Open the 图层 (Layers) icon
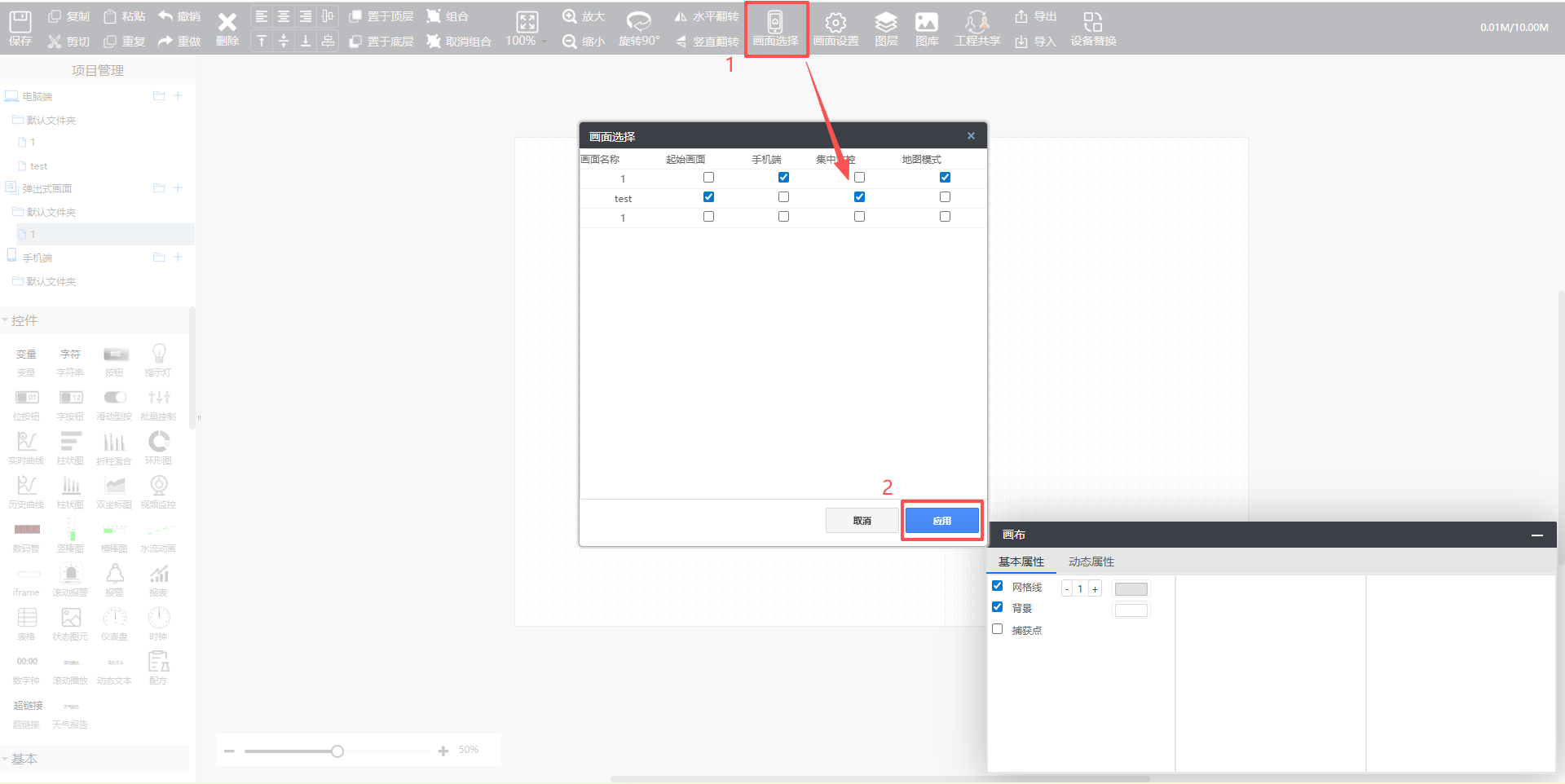The width and height of the screenshot is (1565, 784). pyautogui.click(x=886, y=28)
